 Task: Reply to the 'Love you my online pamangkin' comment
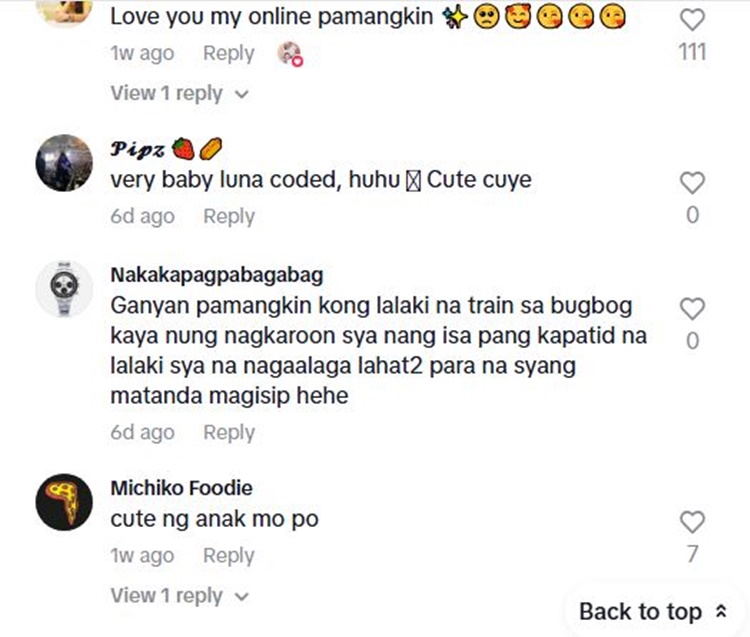[x=229, y=53]
